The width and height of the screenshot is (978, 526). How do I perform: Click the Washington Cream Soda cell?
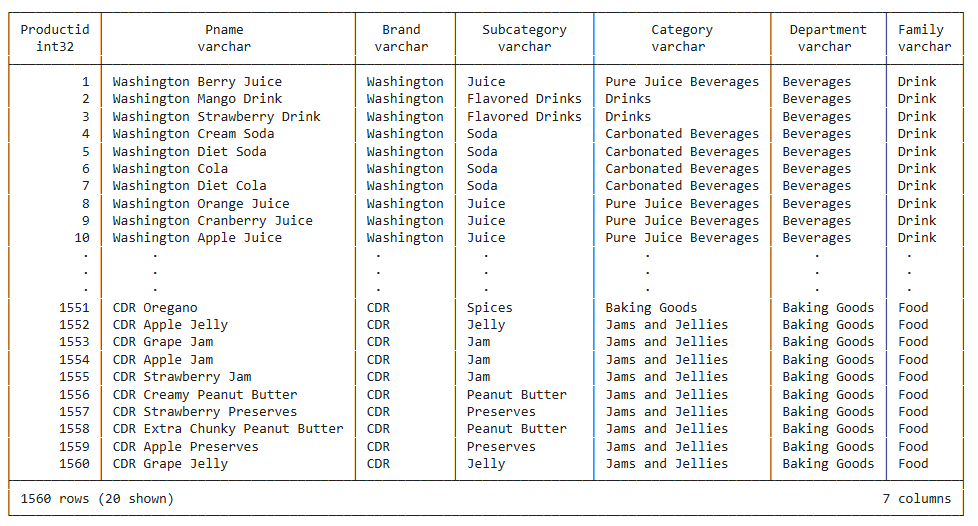pyautogui.click(x=193, y=134)
